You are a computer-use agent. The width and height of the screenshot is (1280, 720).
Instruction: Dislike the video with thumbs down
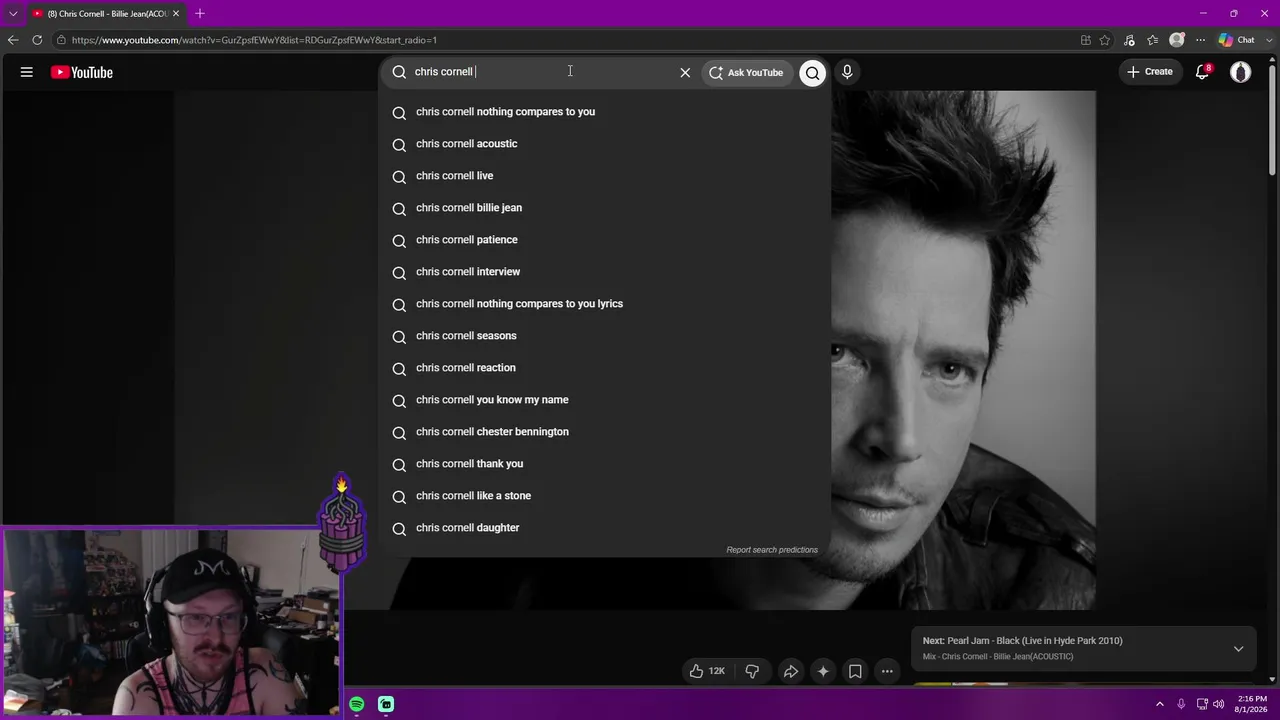click(x=752, y=671)
